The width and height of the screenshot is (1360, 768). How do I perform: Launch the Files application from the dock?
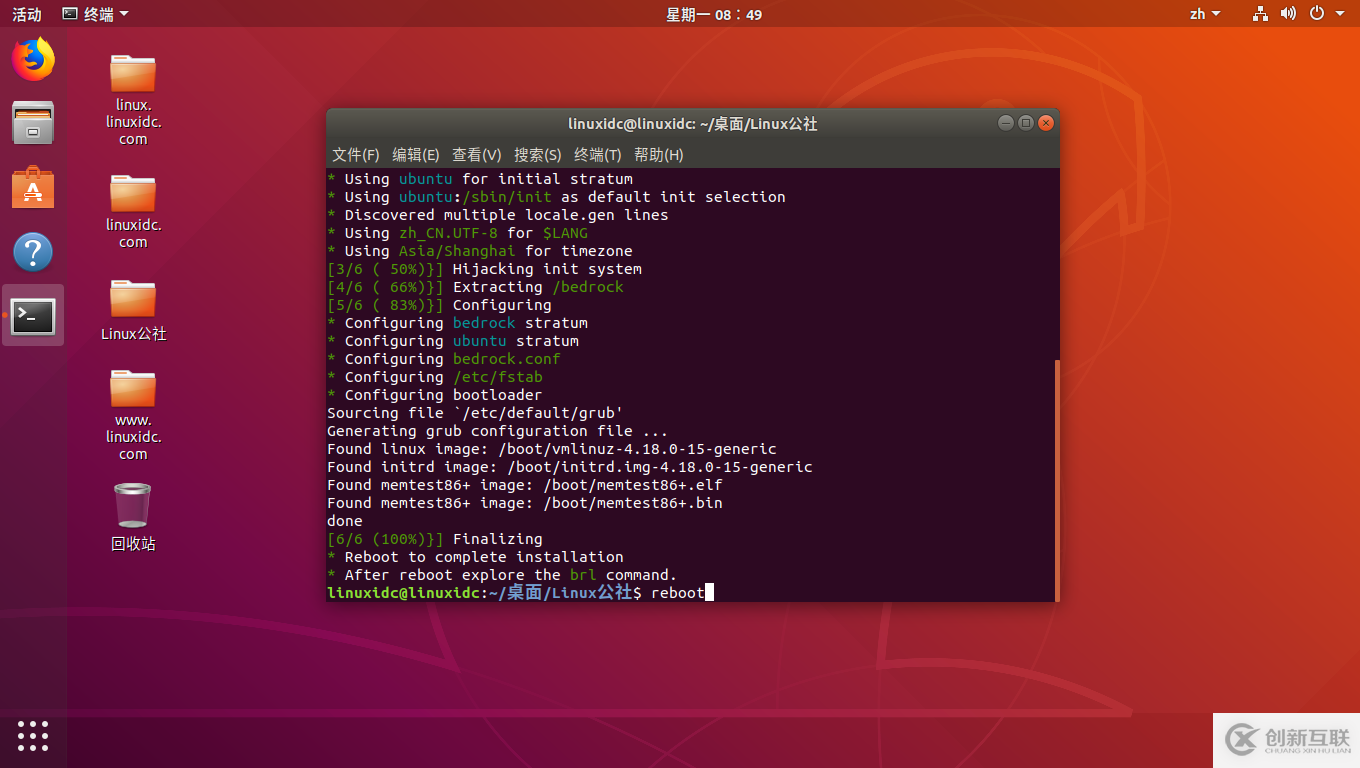point(33,123)
